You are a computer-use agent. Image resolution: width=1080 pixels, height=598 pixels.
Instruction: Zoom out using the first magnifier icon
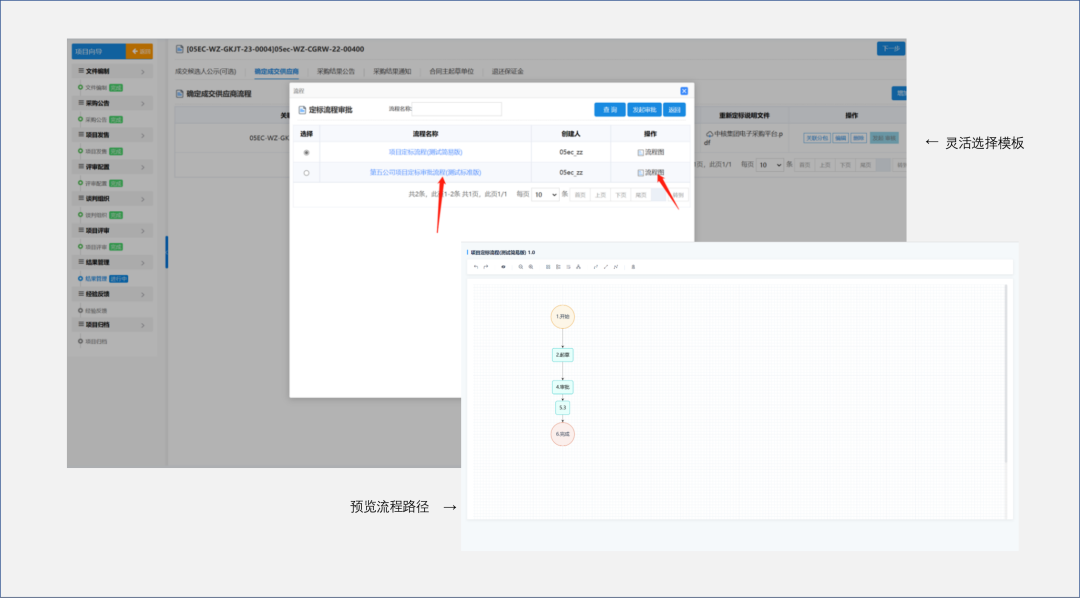pyautogui.click(x=520, y=267)
